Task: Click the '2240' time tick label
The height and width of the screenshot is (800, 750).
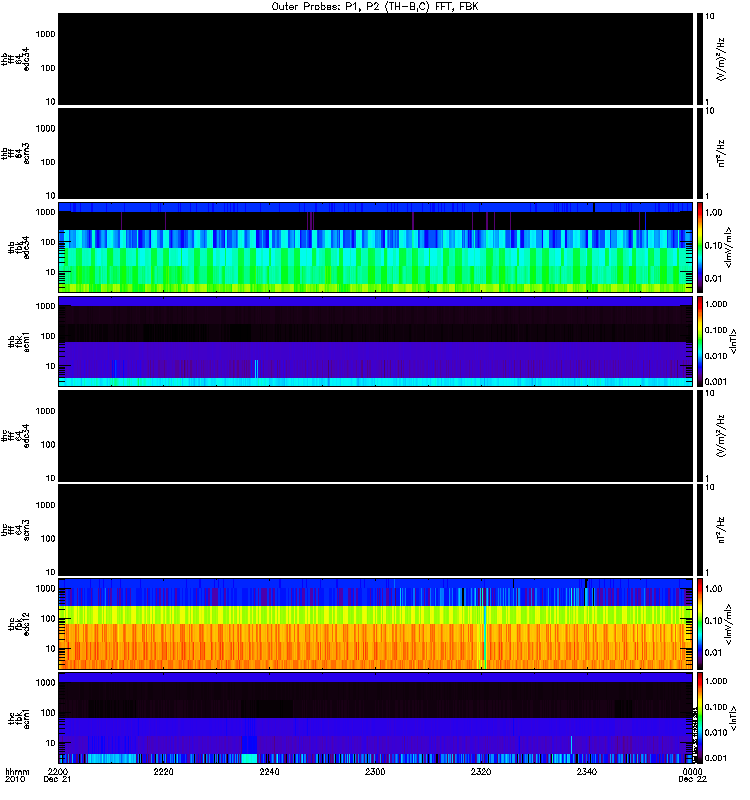Action: point(269,771)
